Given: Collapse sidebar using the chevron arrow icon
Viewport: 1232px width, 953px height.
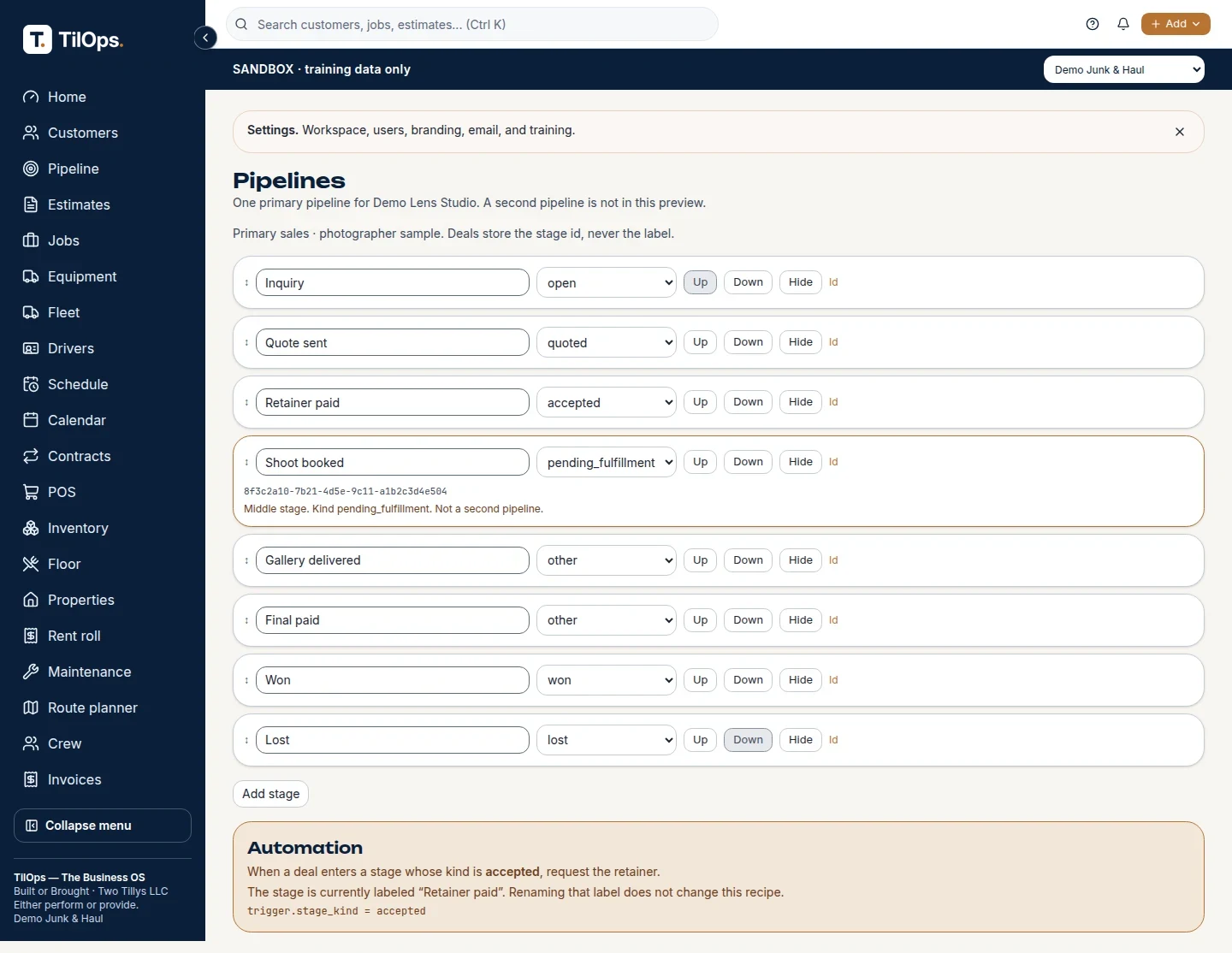Looking at the screenshot, I should tap(205, 38).
